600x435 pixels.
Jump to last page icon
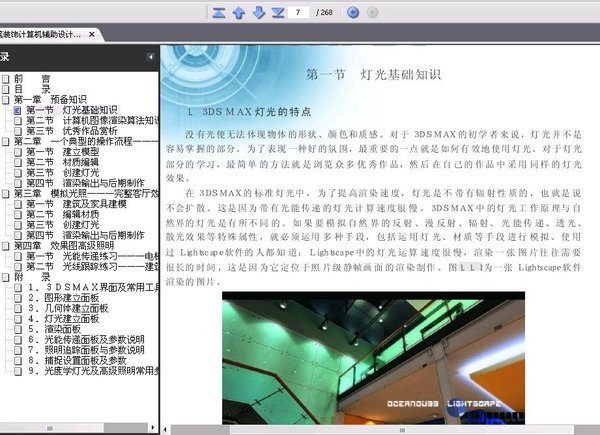point(278,13)
